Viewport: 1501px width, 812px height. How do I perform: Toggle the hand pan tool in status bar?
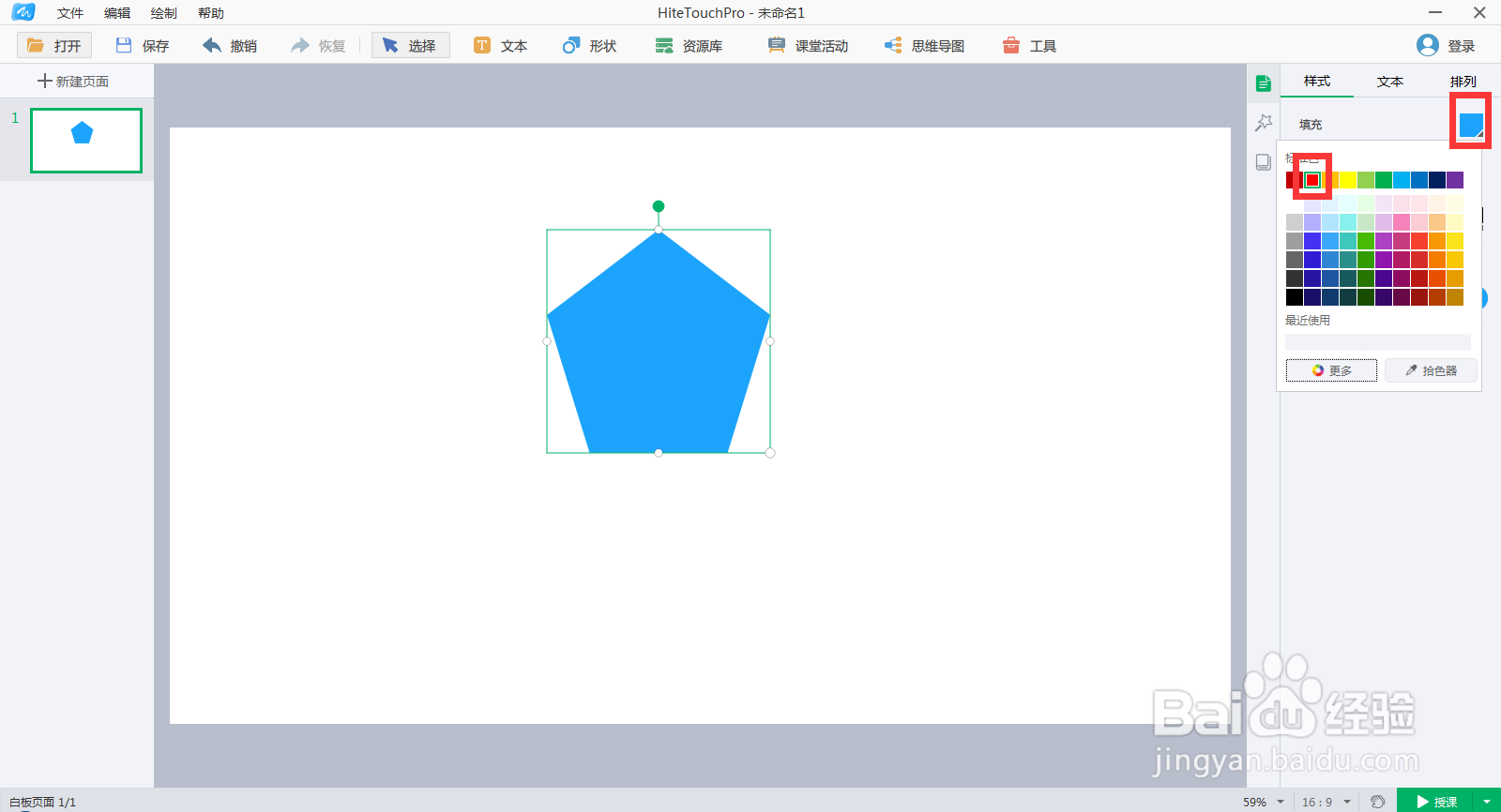pos(1377,802)
